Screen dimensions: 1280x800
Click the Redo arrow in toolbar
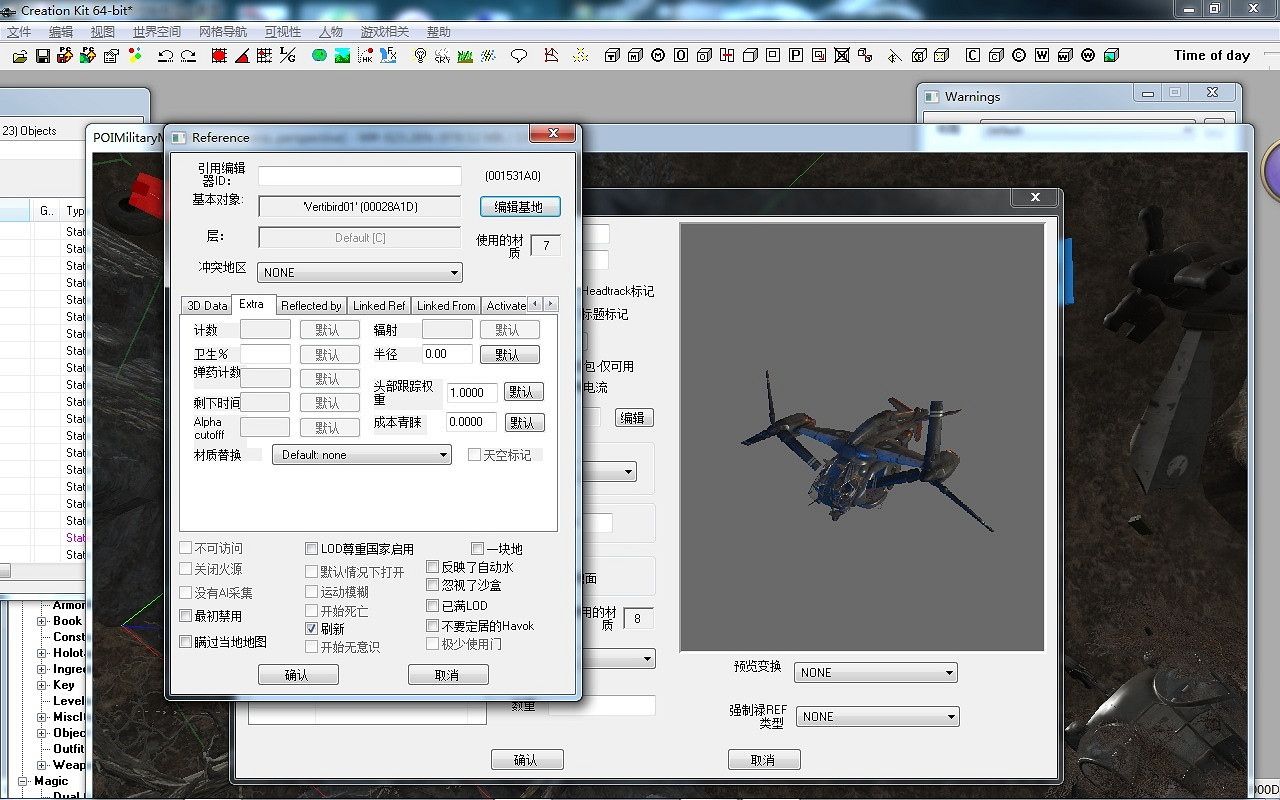point(188,56)
